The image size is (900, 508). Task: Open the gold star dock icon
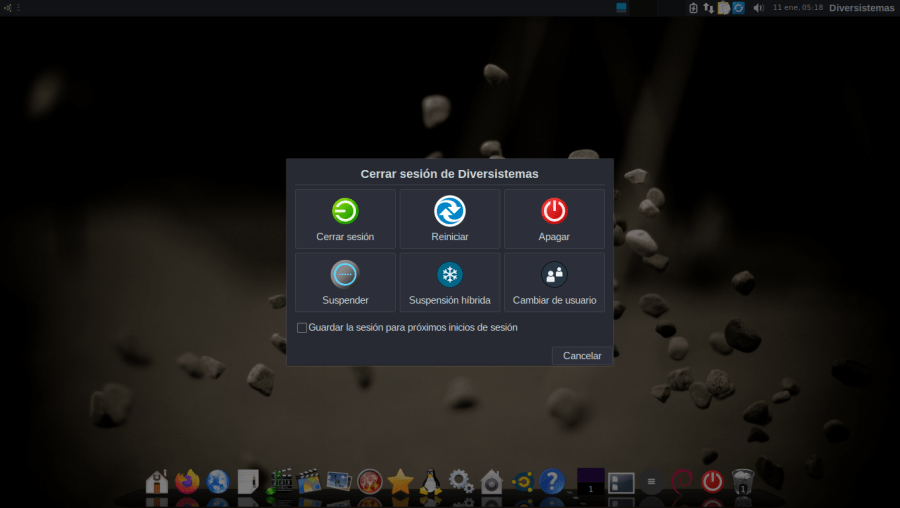pos(401,482)
